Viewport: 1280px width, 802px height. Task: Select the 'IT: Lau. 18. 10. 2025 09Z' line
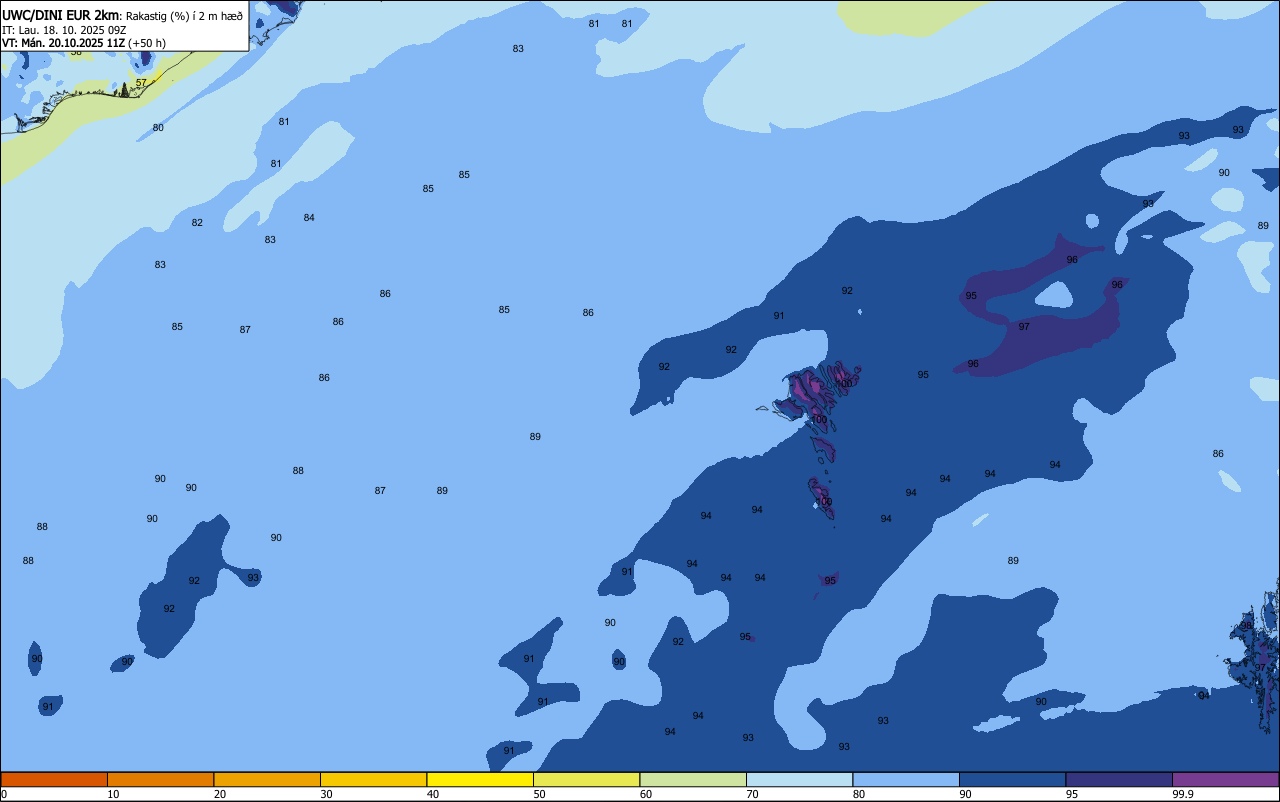pos(63,29)
